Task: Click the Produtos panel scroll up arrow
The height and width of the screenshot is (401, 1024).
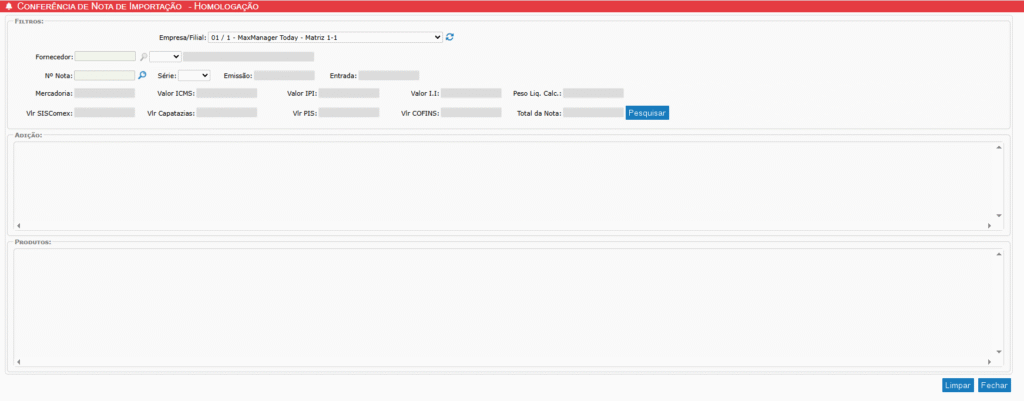Action: coord(998,254)
